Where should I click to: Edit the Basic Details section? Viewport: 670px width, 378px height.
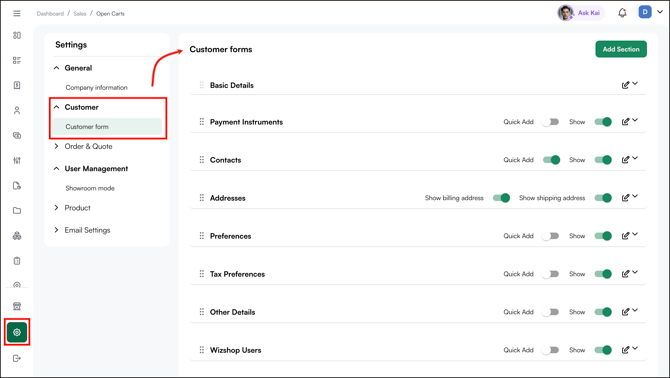[625, 85]
